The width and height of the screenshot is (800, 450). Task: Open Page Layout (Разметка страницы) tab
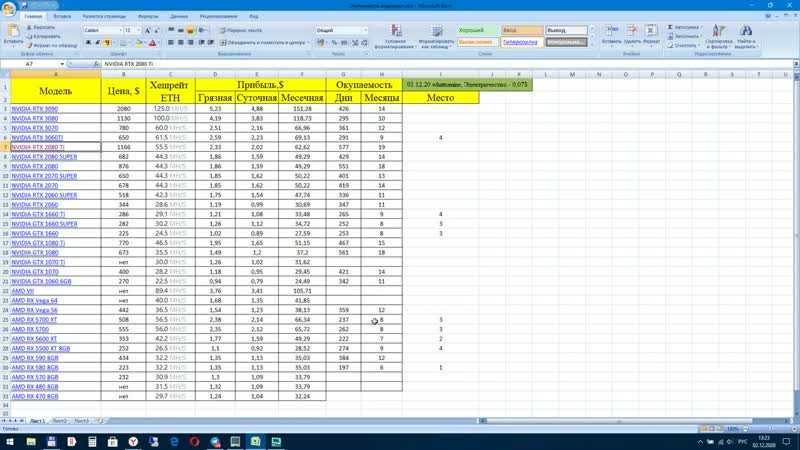tap(104, 16)
